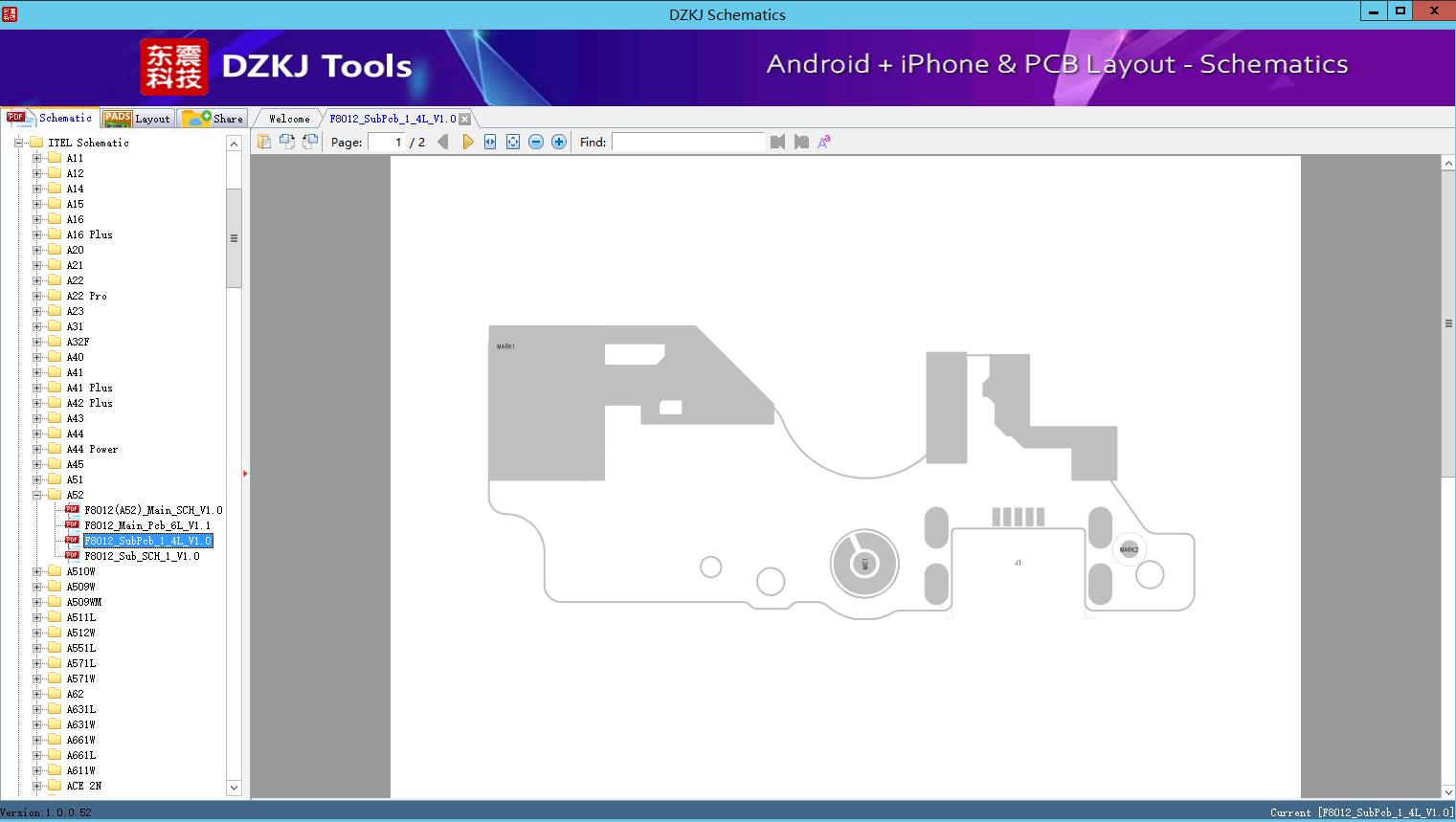Select the F8012_SubPcb_1_4L_V1.0 document tab
The height and width of the screenshot is (822, 1456).
click(392, 119)
